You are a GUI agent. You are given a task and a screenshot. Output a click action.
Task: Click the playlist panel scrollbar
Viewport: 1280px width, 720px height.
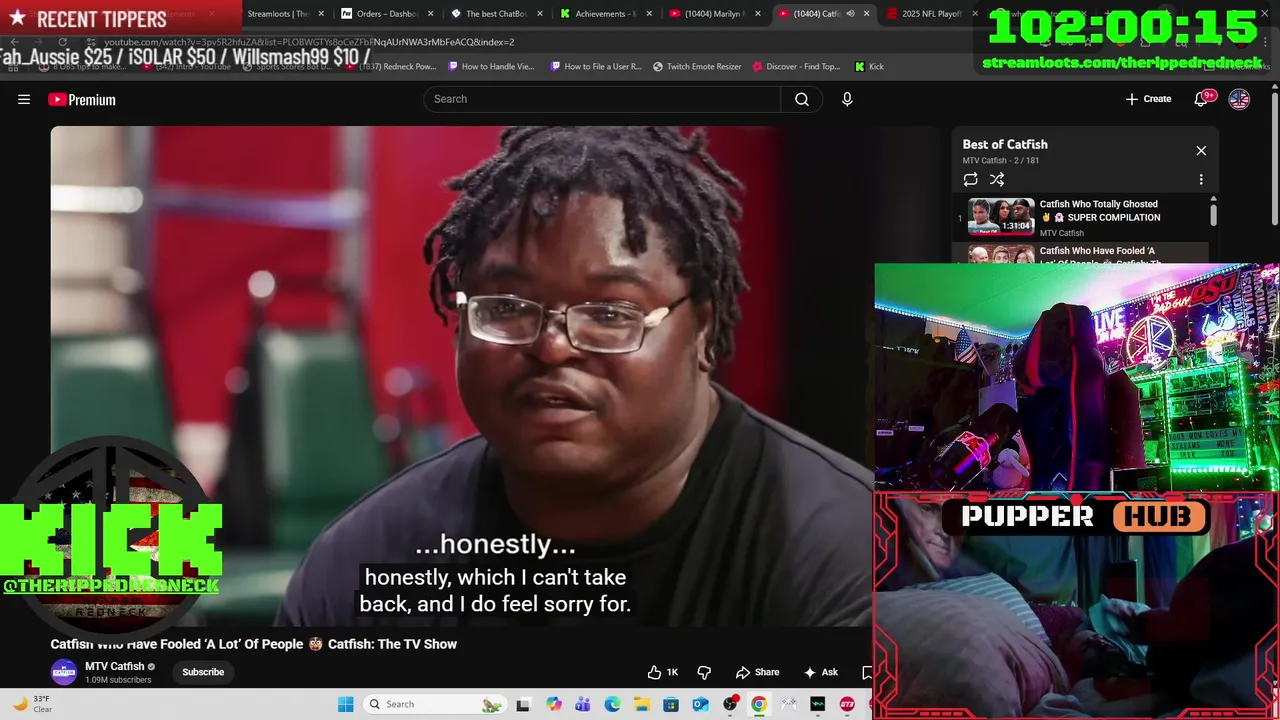point(1213,214)
